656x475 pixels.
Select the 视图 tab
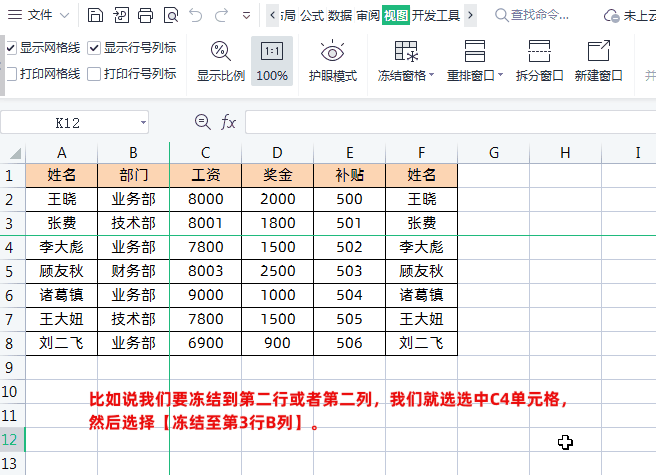[395, 15]
